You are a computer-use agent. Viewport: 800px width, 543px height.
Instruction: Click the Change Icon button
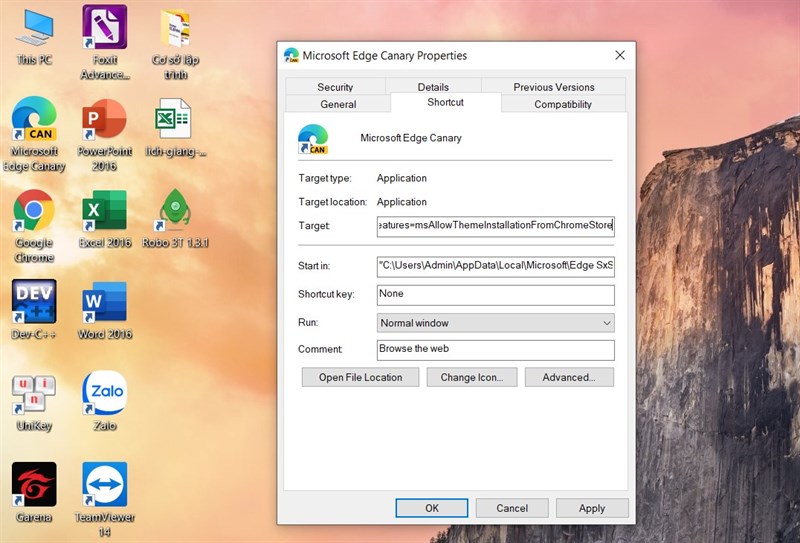471,377
